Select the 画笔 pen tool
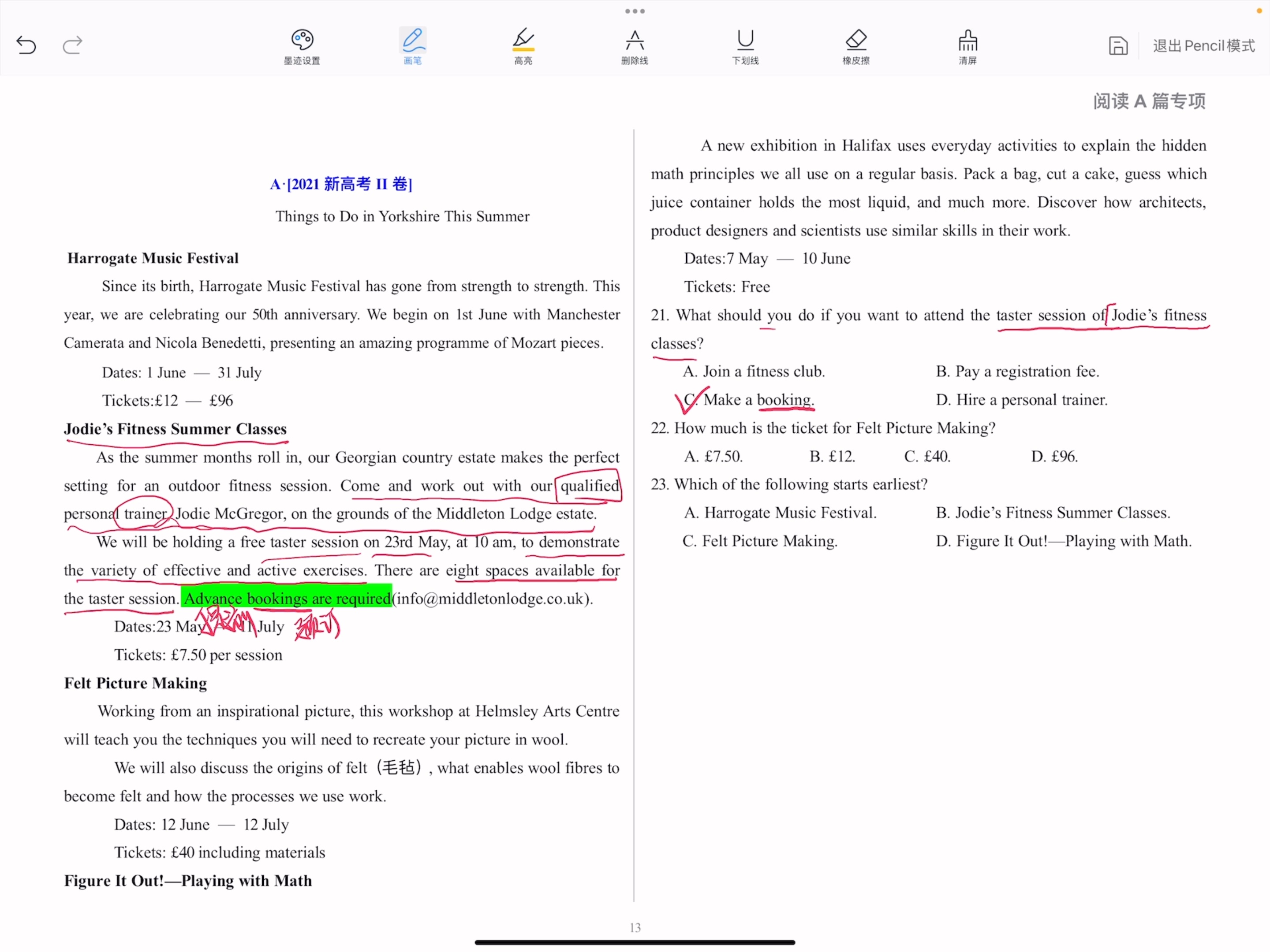Viewport: 1270px width, 952px height. pyautogui.click(x=413, y=47)
